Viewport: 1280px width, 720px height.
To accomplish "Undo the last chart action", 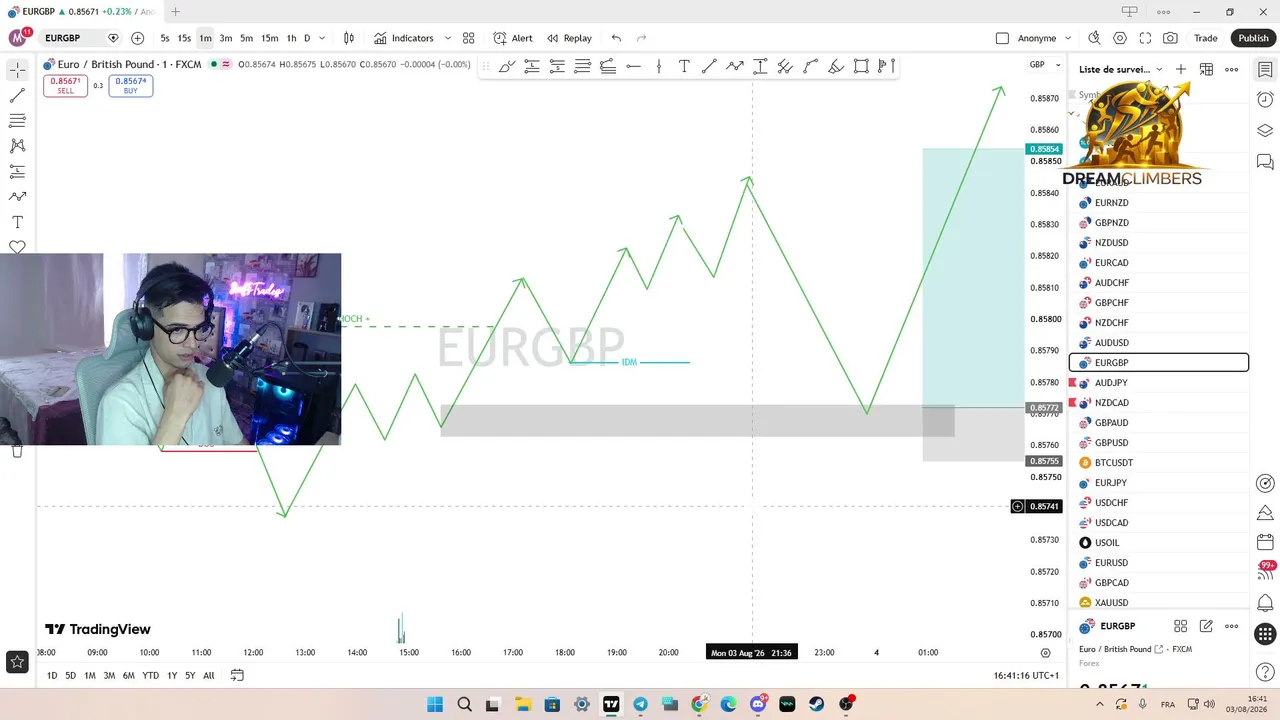I will 616,38.
